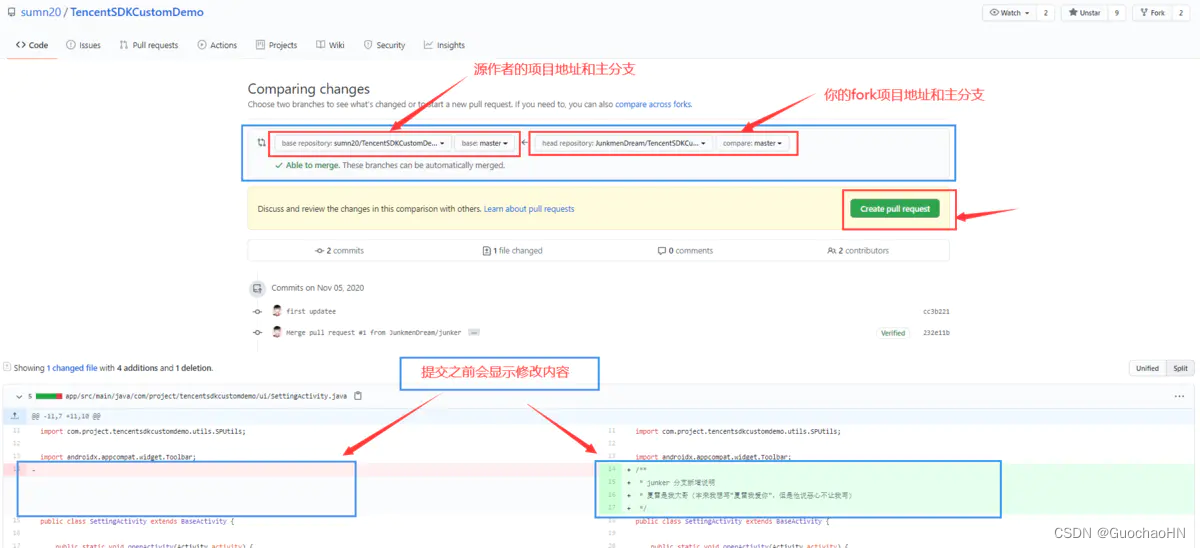Open commit hash cc3b221

point(936,311)
